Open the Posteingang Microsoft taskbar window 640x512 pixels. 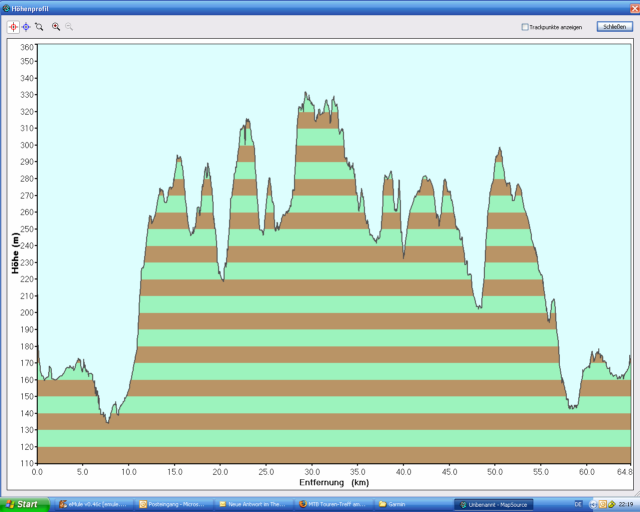(x=174, y=504)
